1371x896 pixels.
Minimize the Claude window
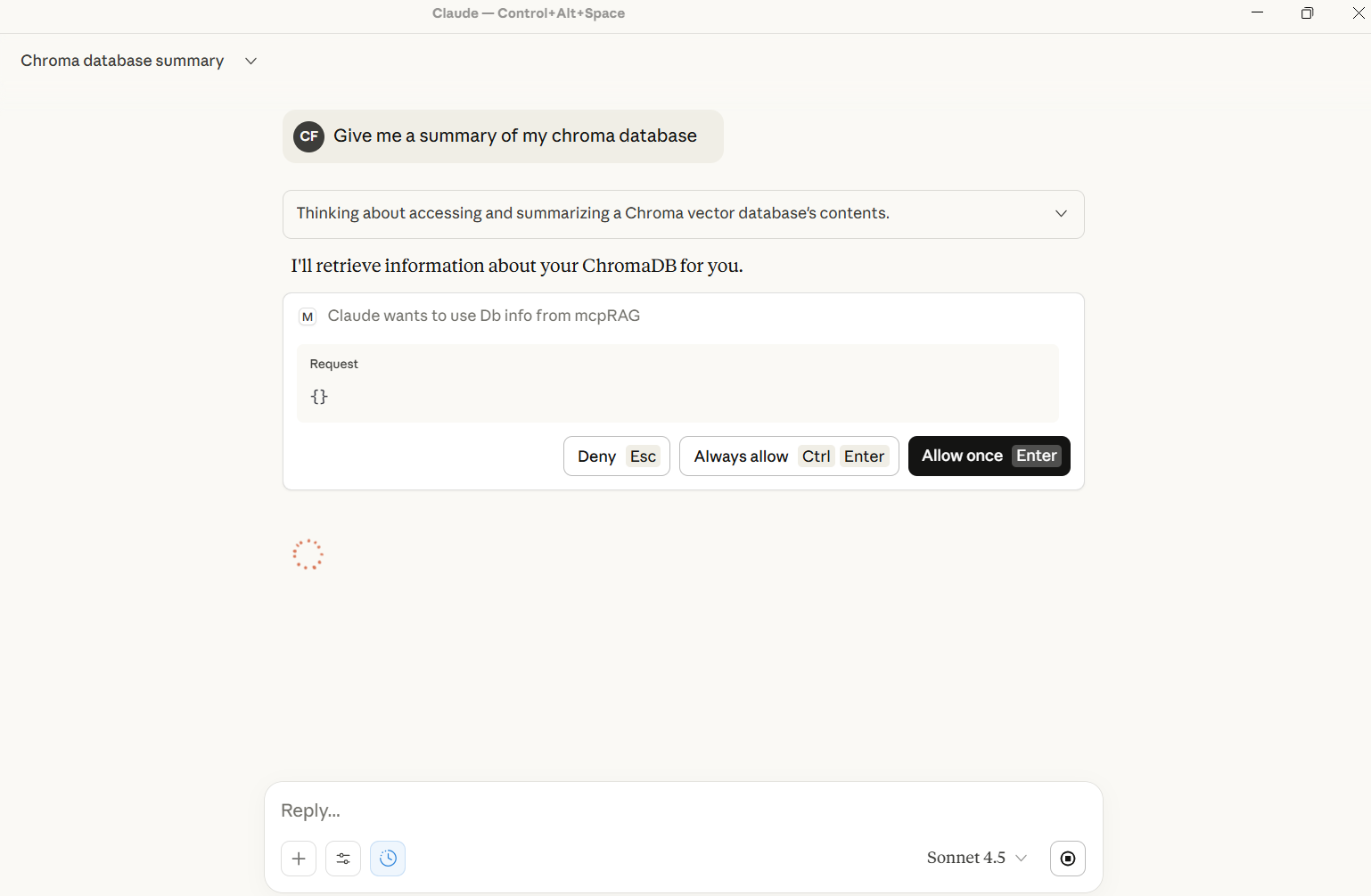click(1256, 12)
